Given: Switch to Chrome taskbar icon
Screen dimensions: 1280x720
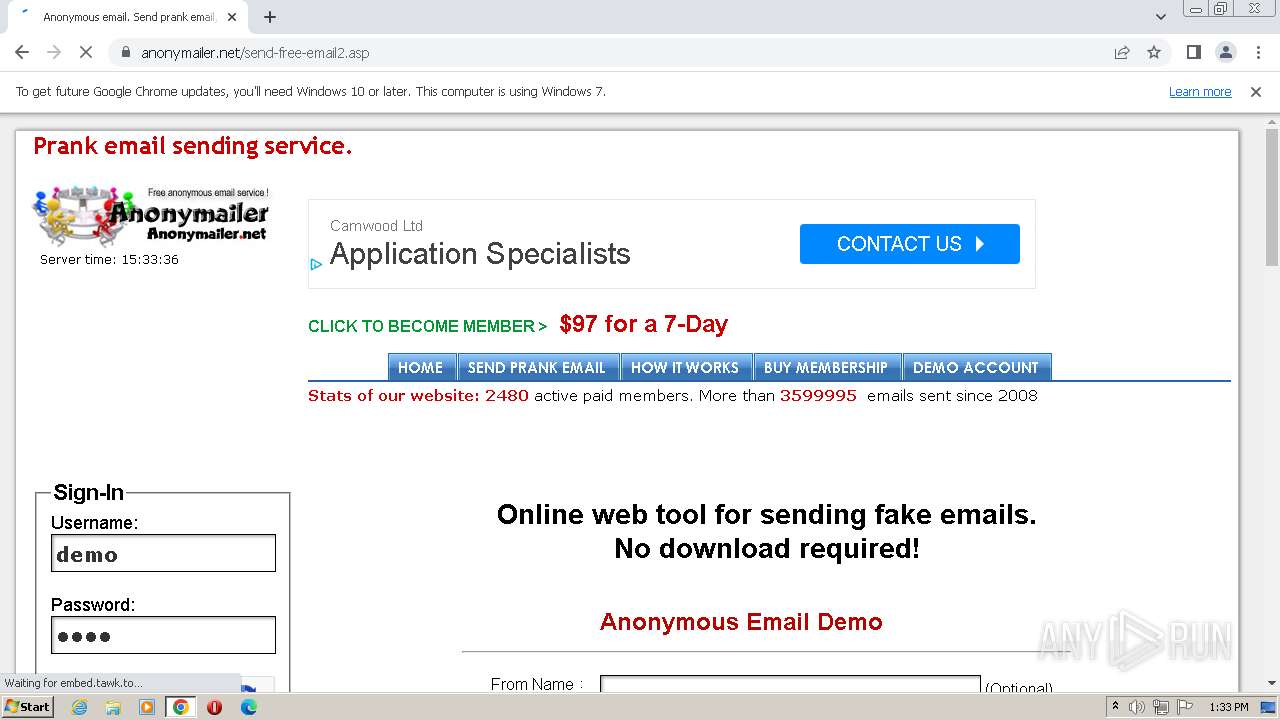Looking at the screenshot, I should coord(181,707).
